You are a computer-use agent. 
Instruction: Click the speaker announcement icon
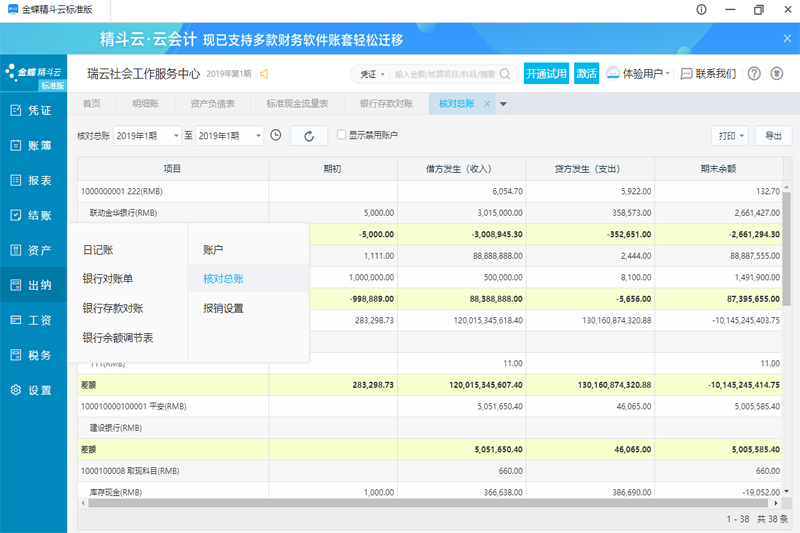point(264,74)
